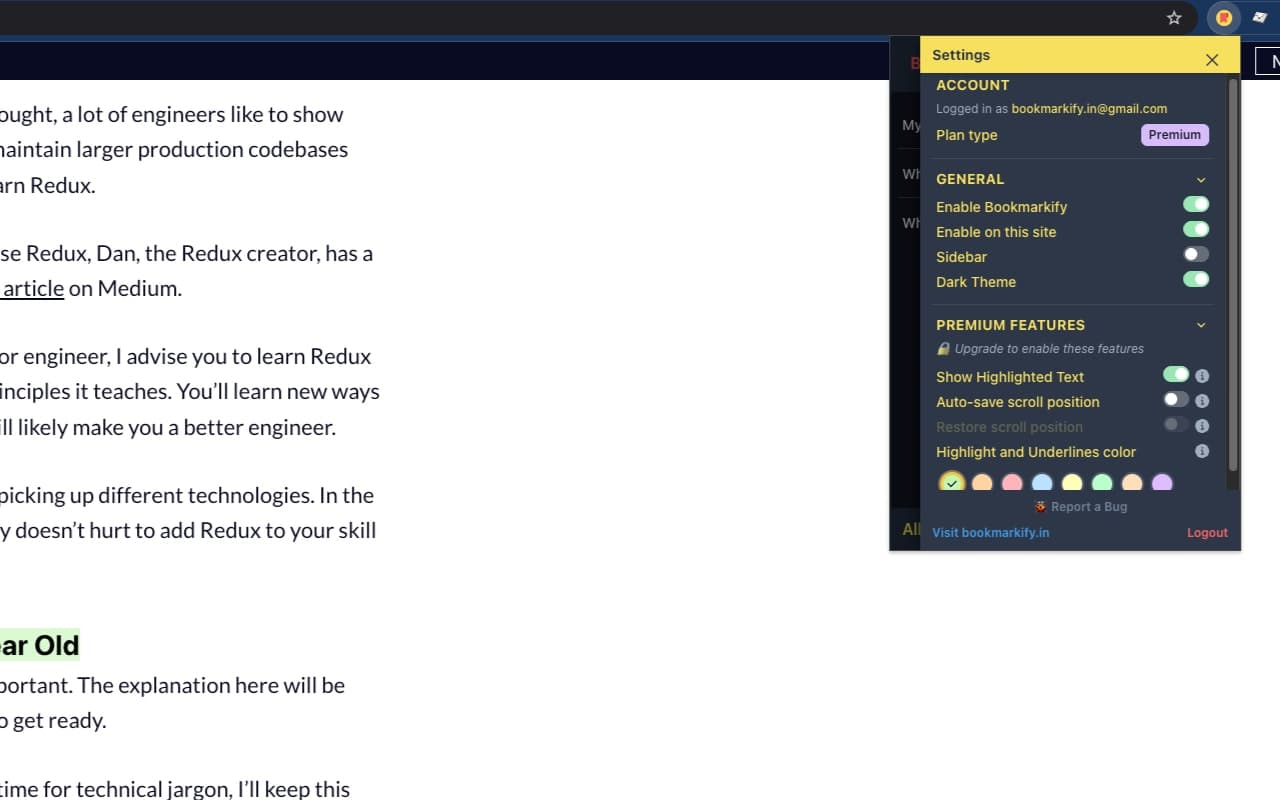Open the Visit bookmarkify.in link

click(x=990, y=532)
